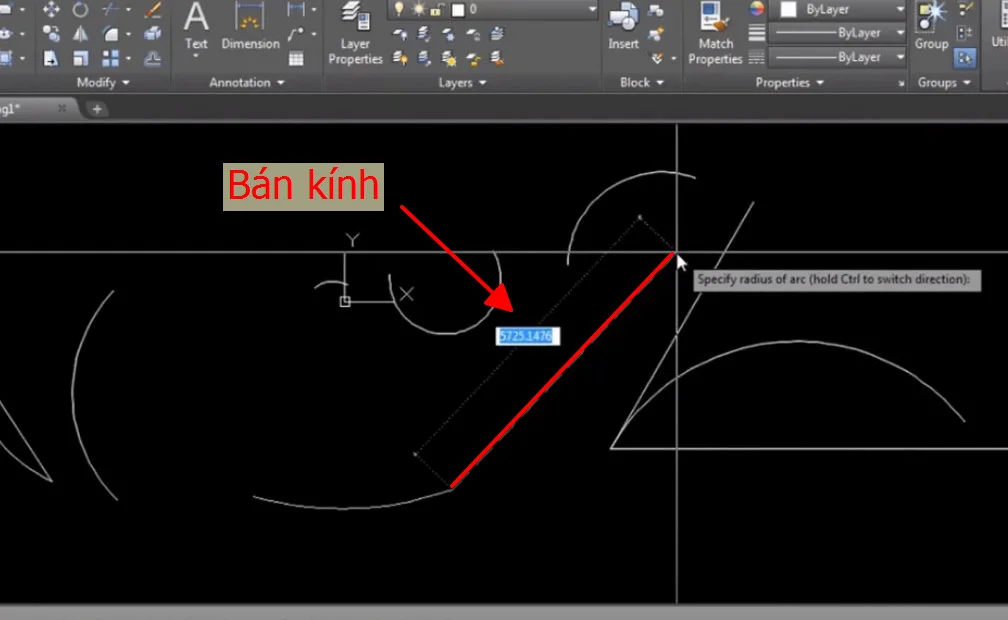Expand the Modify panel title
The image size is (1008, 620).
coord(103,82)
